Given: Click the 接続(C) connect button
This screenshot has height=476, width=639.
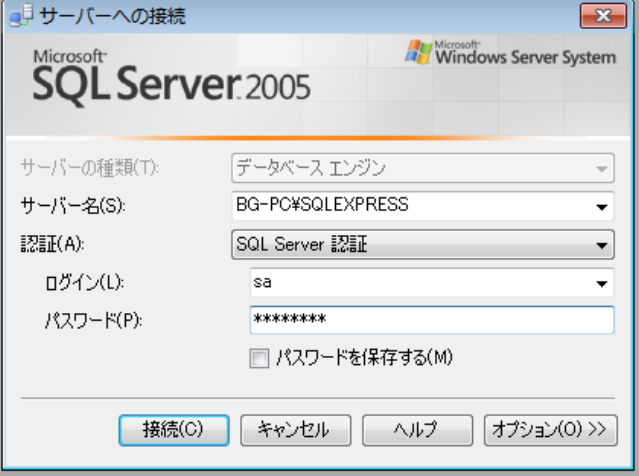Looking at the screenshot, I should [174, 430].
